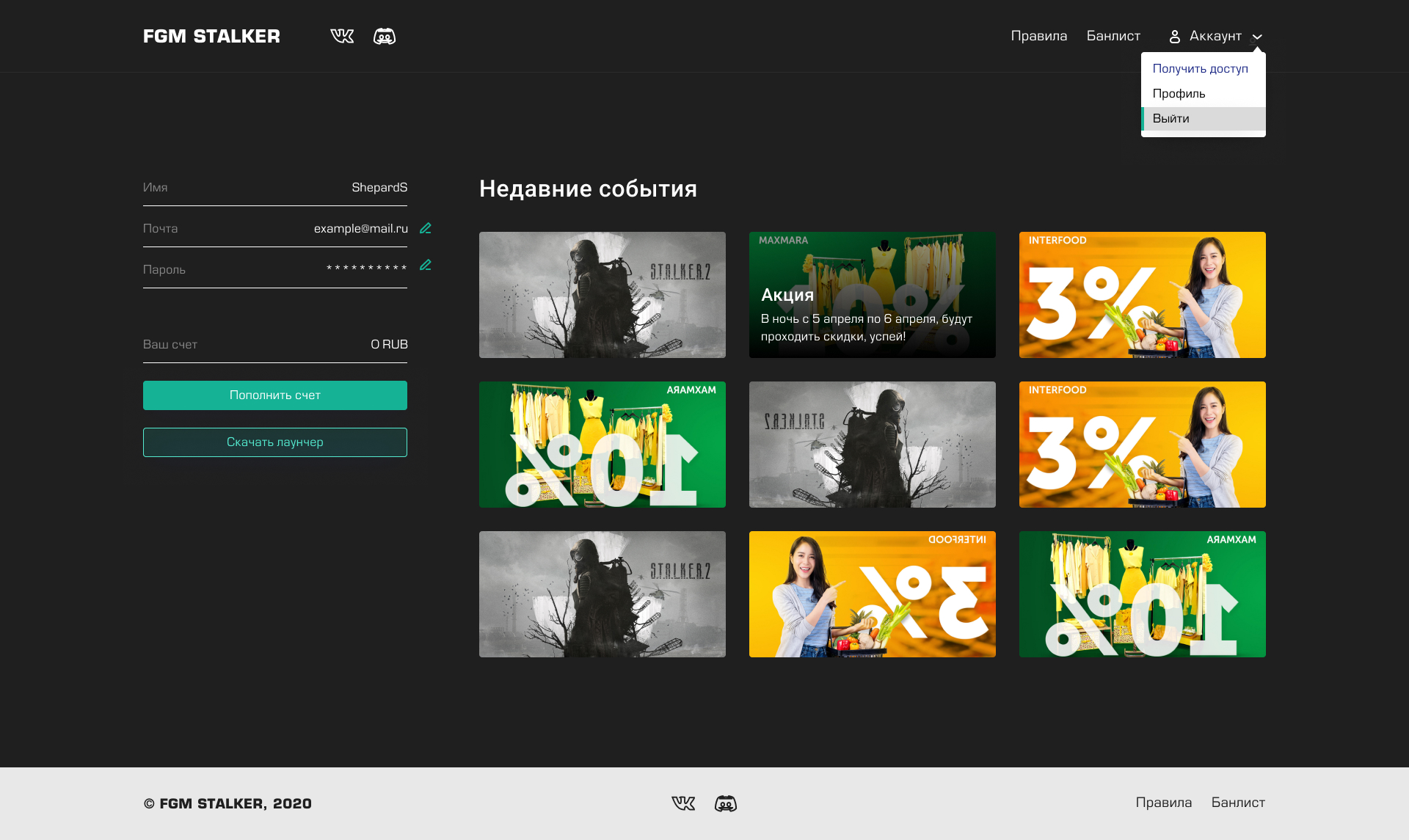Click the FGM STALKER logo
The width and height of the screenshot is (1409, 840).
coord(211,37)
